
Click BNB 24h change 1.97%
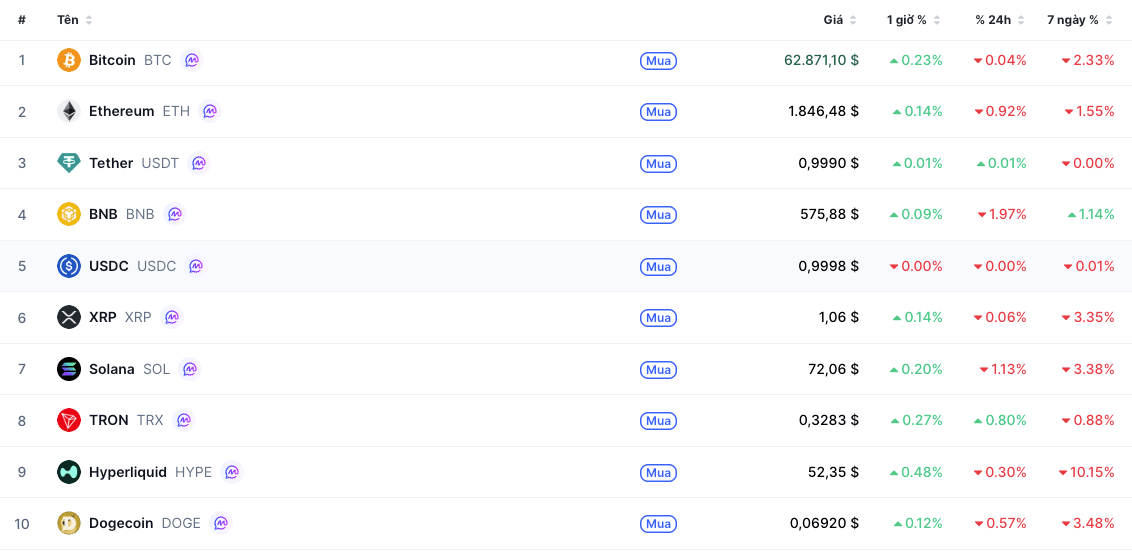pos(1002,214)
